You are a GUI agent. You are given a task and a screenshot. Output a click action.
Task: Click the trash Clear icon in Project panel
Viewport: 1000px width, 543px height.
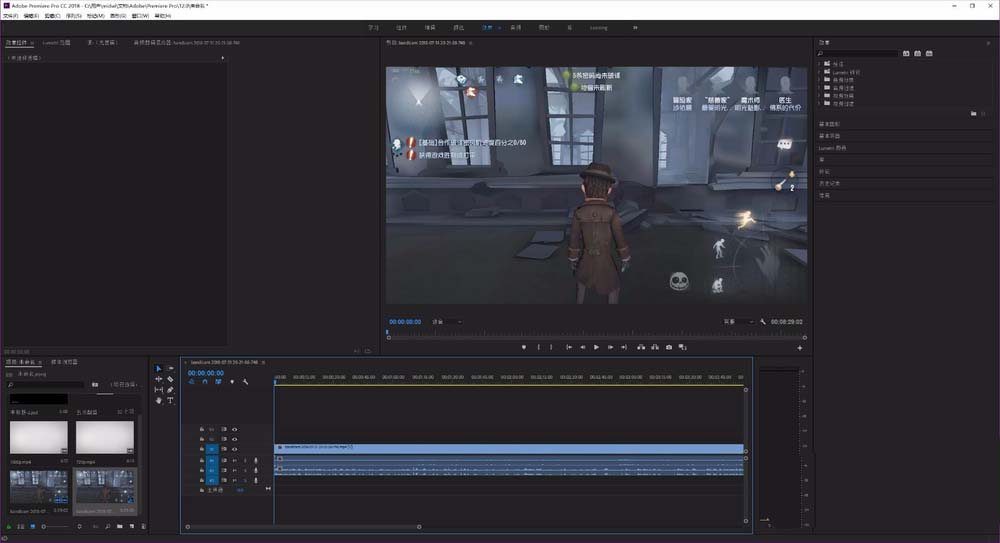tap(143, 526)
